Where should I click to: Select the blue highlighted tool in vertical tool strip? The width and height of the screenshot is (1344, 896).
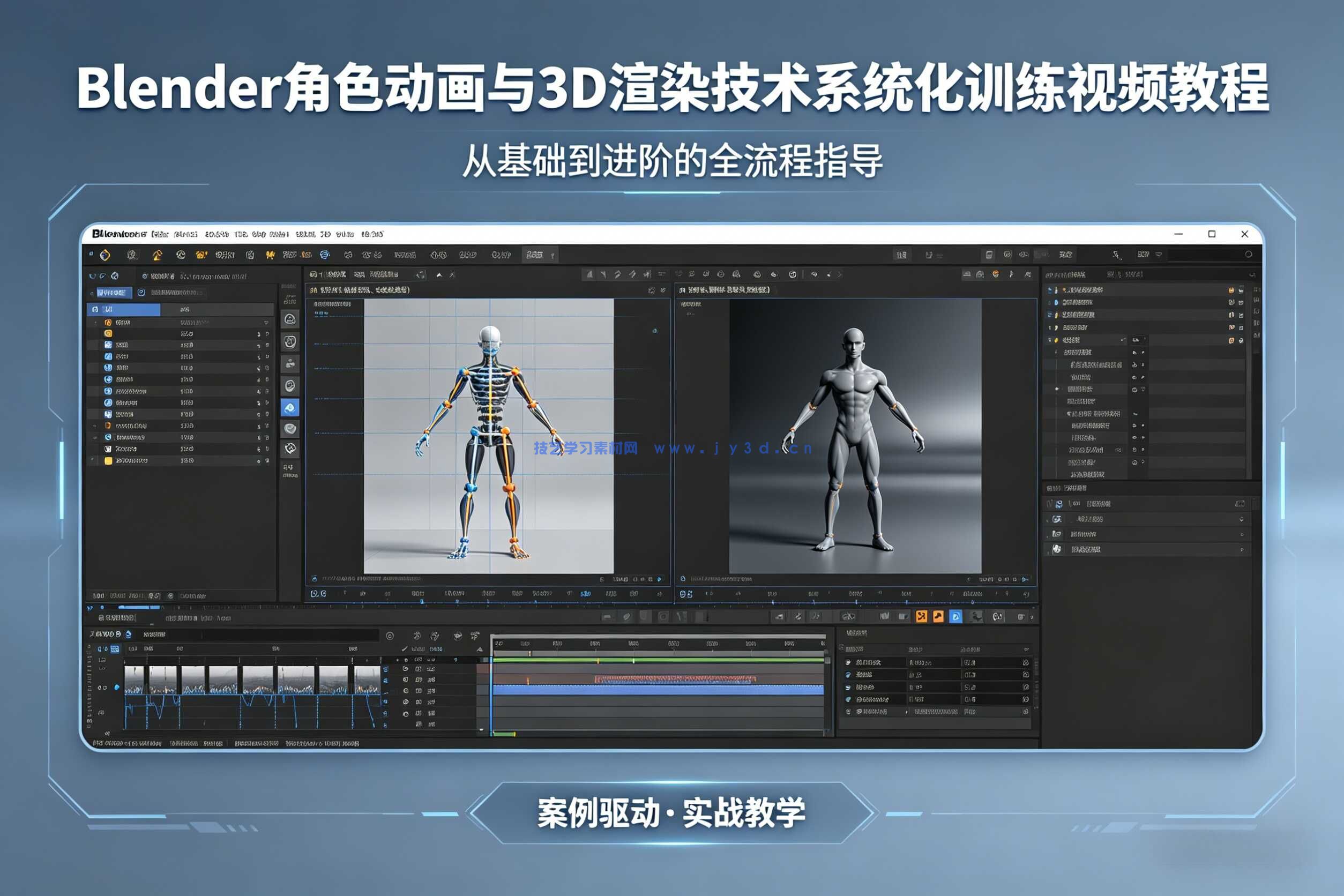point(290,407)
